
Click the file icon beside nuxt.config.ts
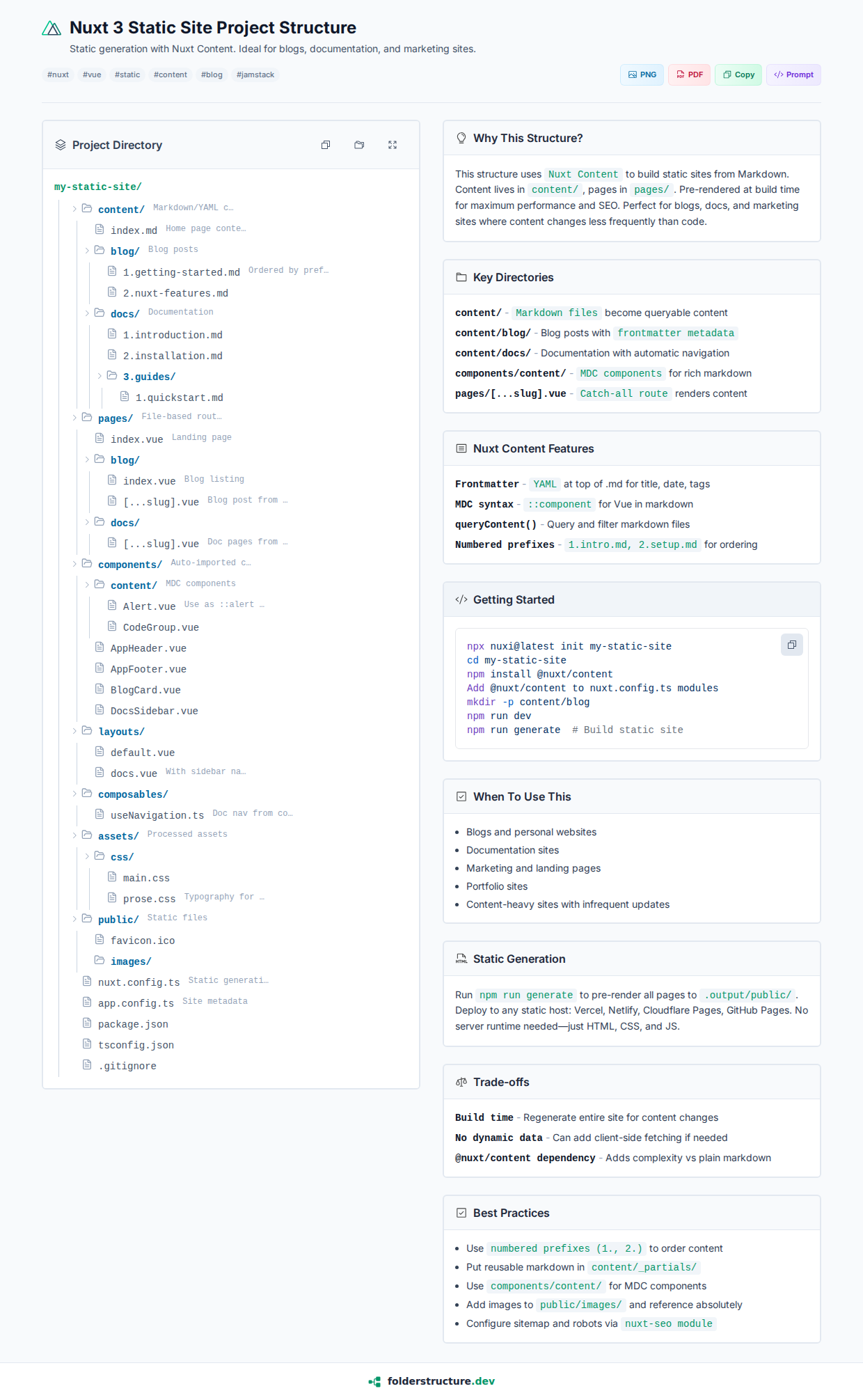87,982
